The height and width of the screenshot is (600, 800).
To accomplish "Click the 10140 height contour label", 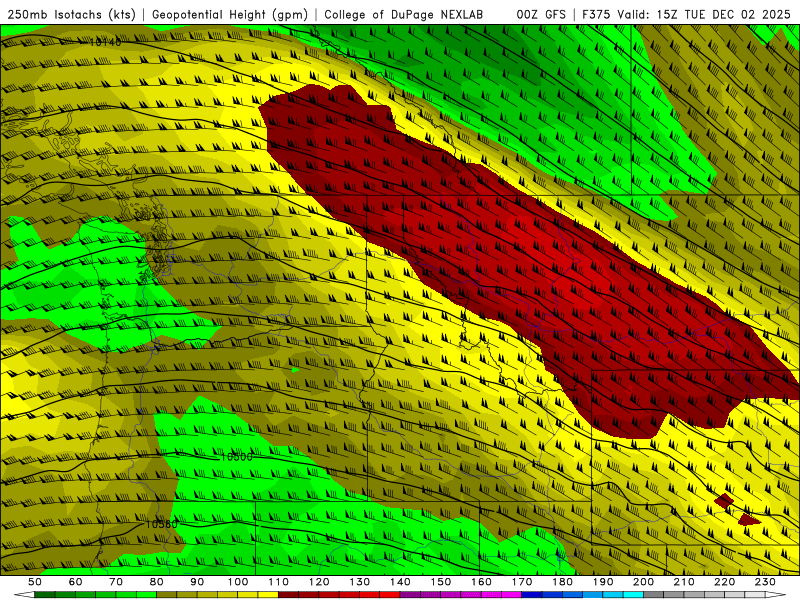I will (106, 42).
